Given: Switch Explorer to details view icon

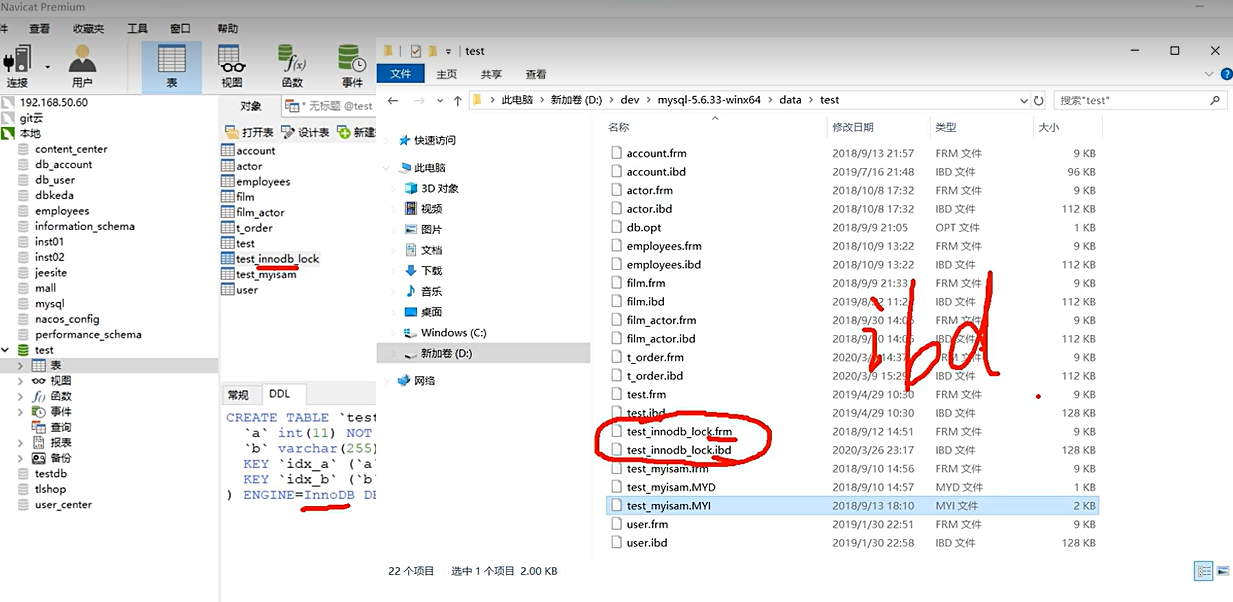Looking at the screenshot, I should pos(1203,571).
